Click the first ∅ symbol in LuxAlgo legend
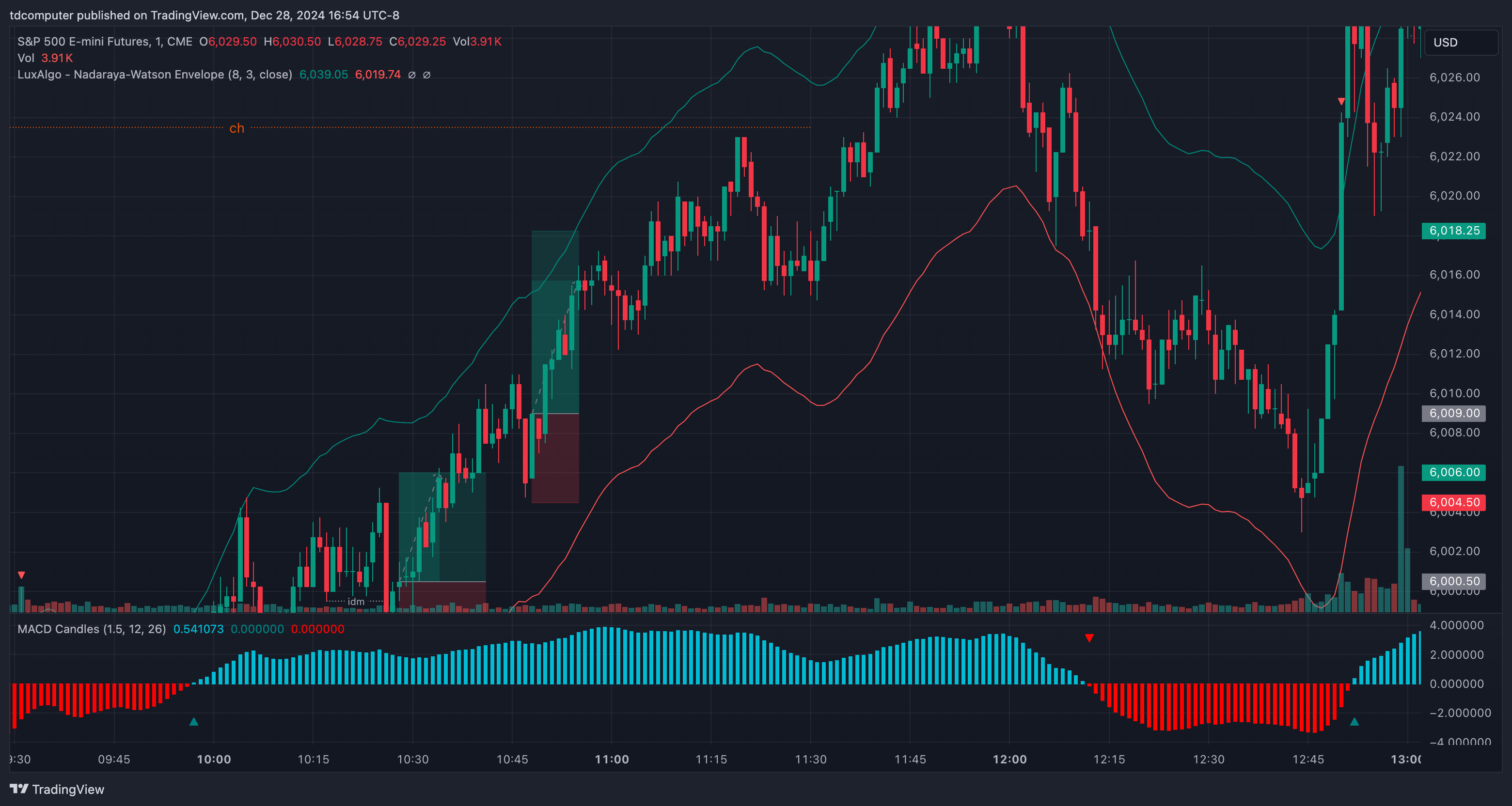This screenshot has height=806, width=1512. pyautogui.click(x=411, y=75)
